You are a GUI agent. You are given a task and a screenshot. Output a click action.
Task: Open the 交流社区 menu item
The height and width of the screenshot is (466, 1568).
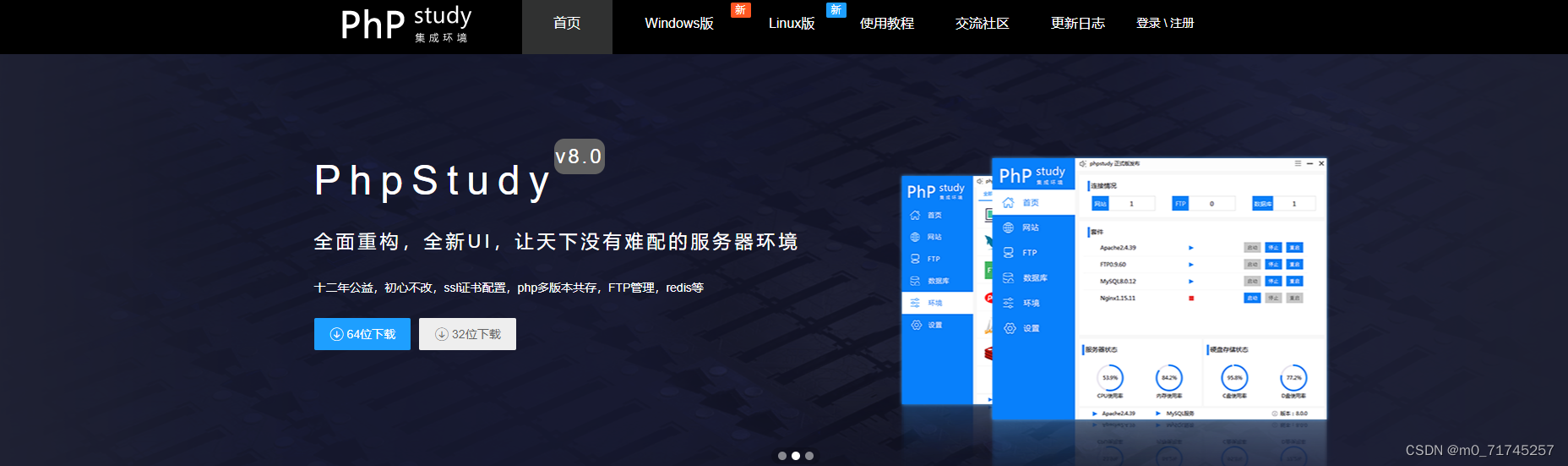[983, 24]
